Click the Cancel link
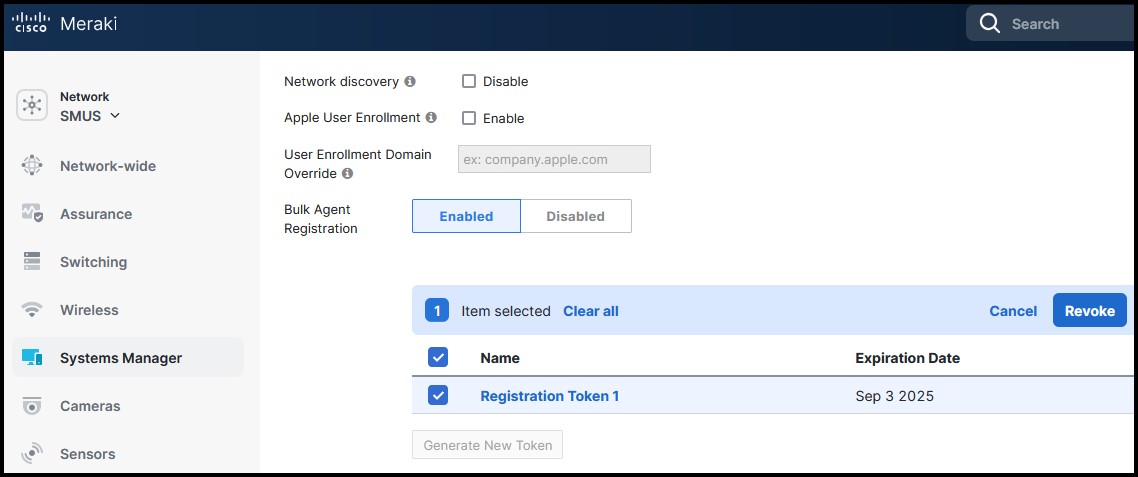1138x477 pixels. coord(1012,311)
